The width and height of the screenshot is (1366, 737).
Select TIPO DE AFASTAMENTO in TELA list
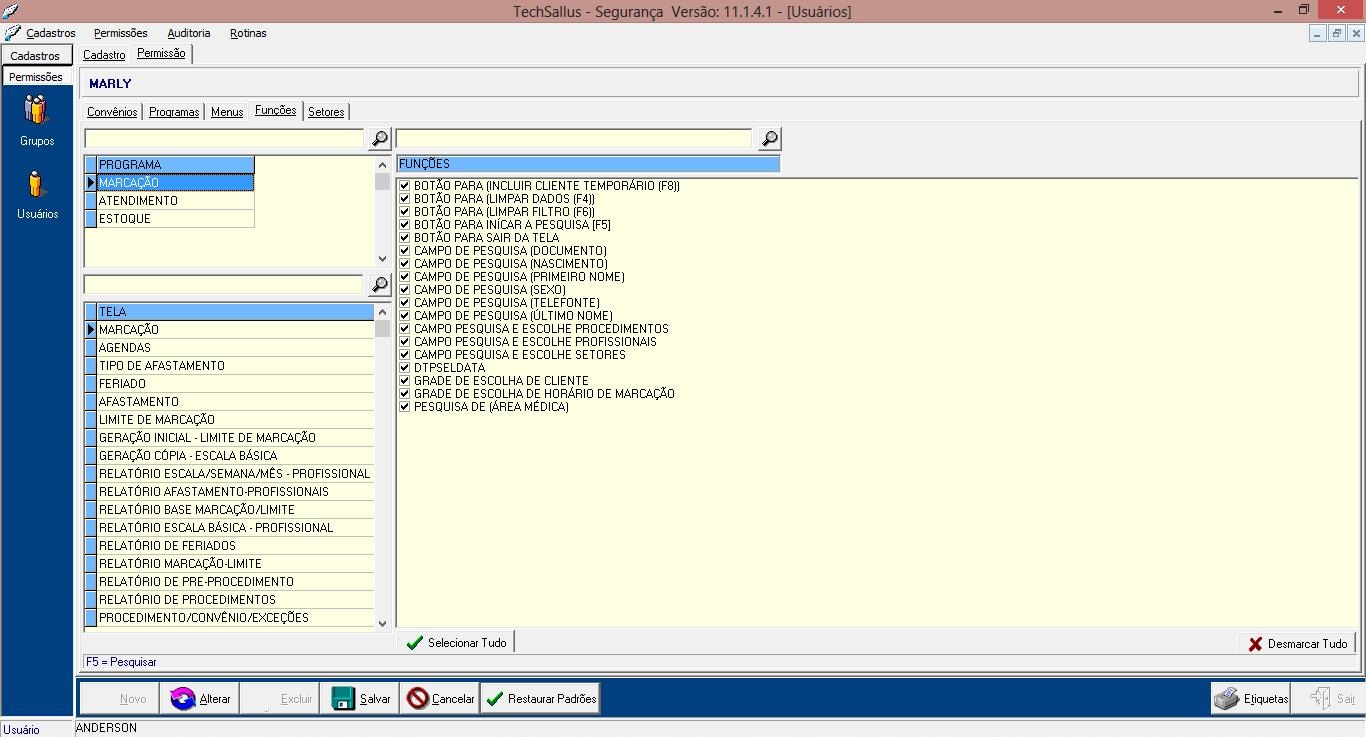click(235, 366)
